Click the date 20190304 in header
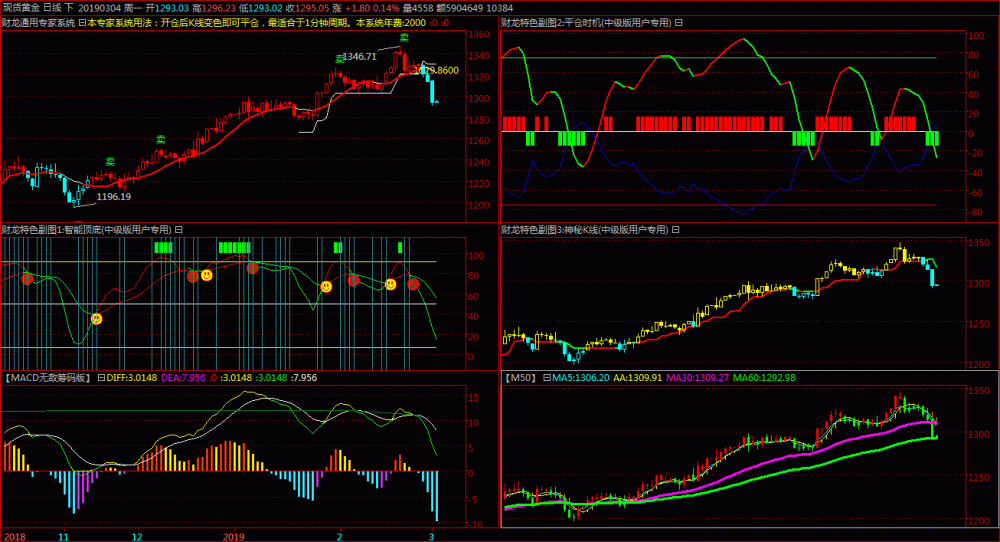This screenshot has width=1000, height=542. (101, 8)
